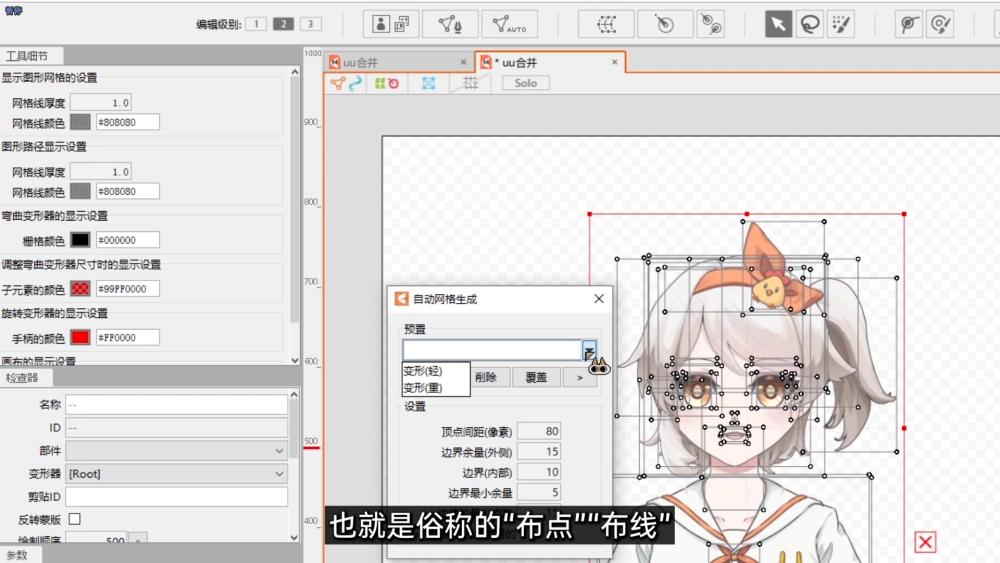Close the first uu合并 document tab
Image resolution: width=1000 pixels, height=563 pixels.
[x=463, y=62]
